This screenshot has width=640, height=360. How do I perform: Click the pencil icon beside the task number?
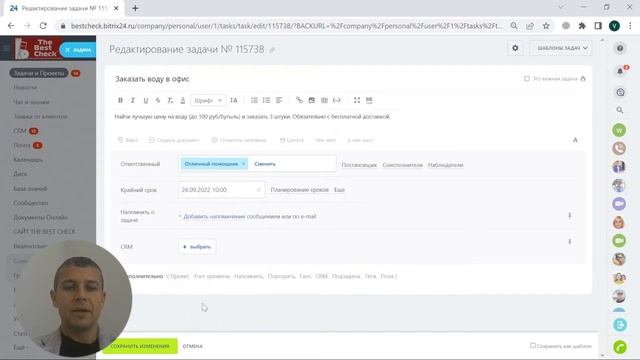(x=272, y=50)
